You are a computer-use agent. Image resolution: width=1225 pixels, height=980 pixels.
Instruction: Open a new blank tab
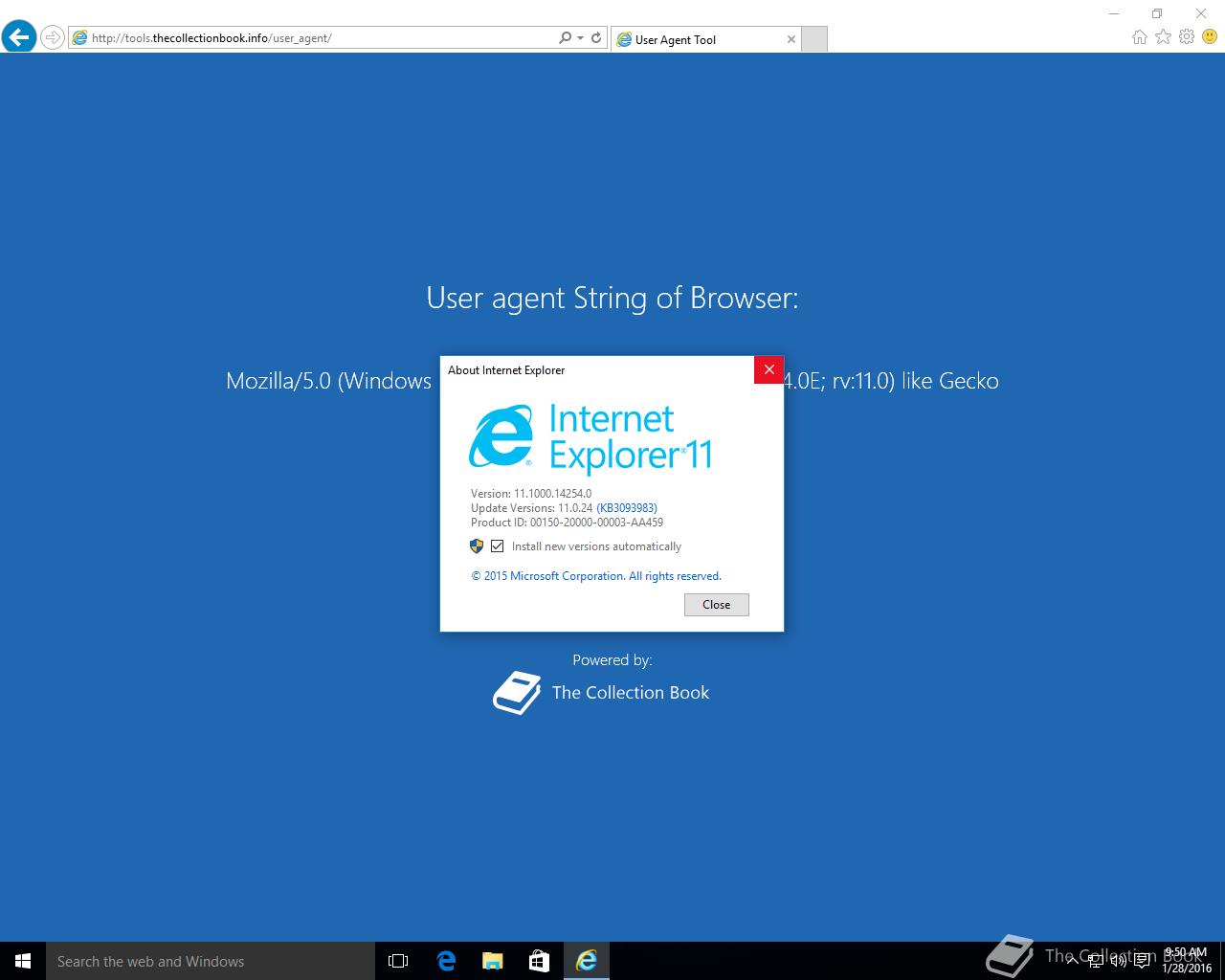pos(813,39)
